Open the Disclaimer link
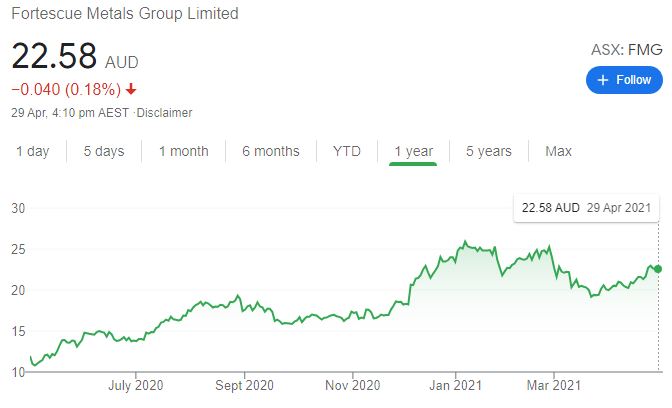 tap(164, 113)
